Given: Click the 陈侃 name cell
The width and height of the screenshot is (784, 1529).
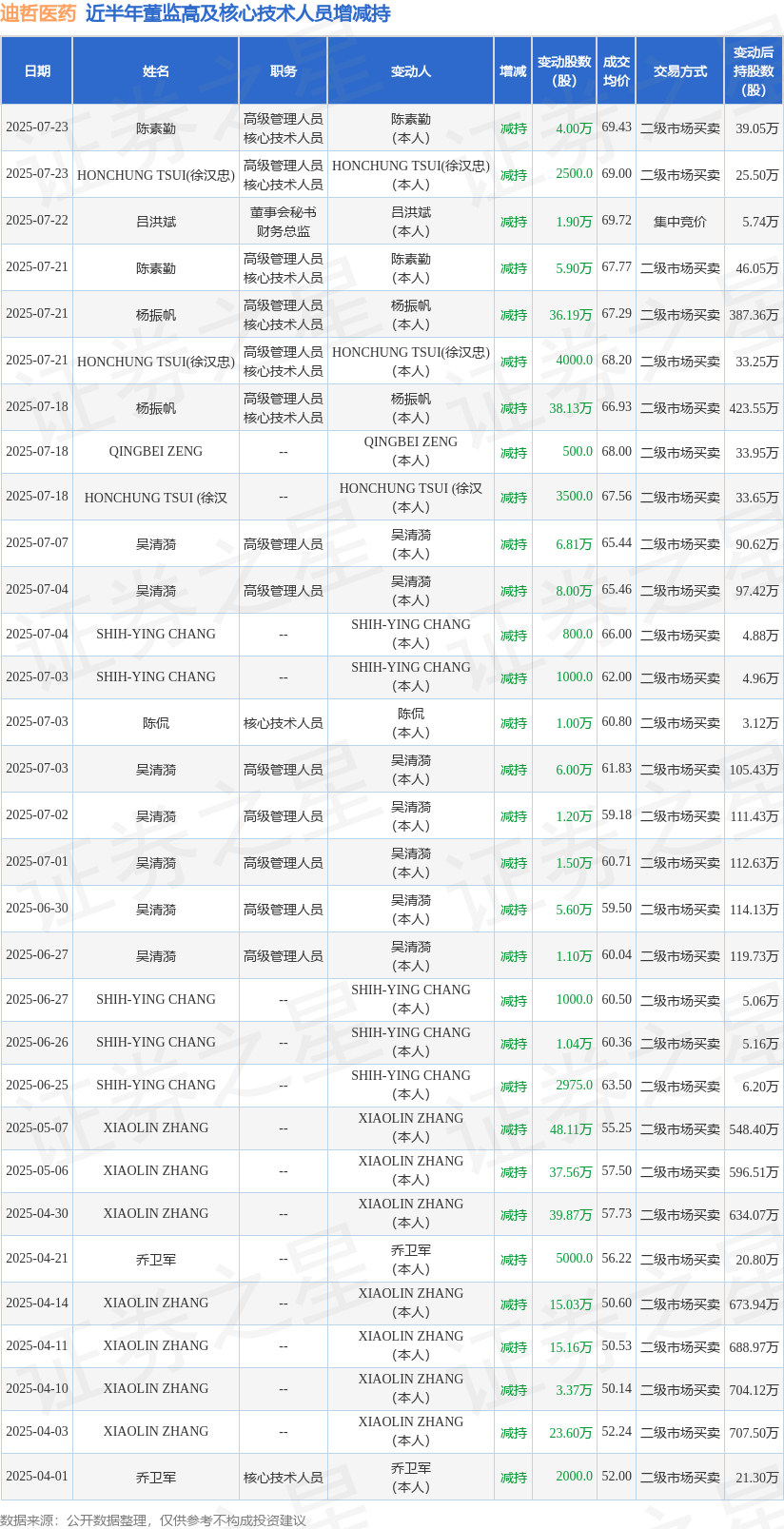Looking at the screenshot, I should (x=156, y=723).
